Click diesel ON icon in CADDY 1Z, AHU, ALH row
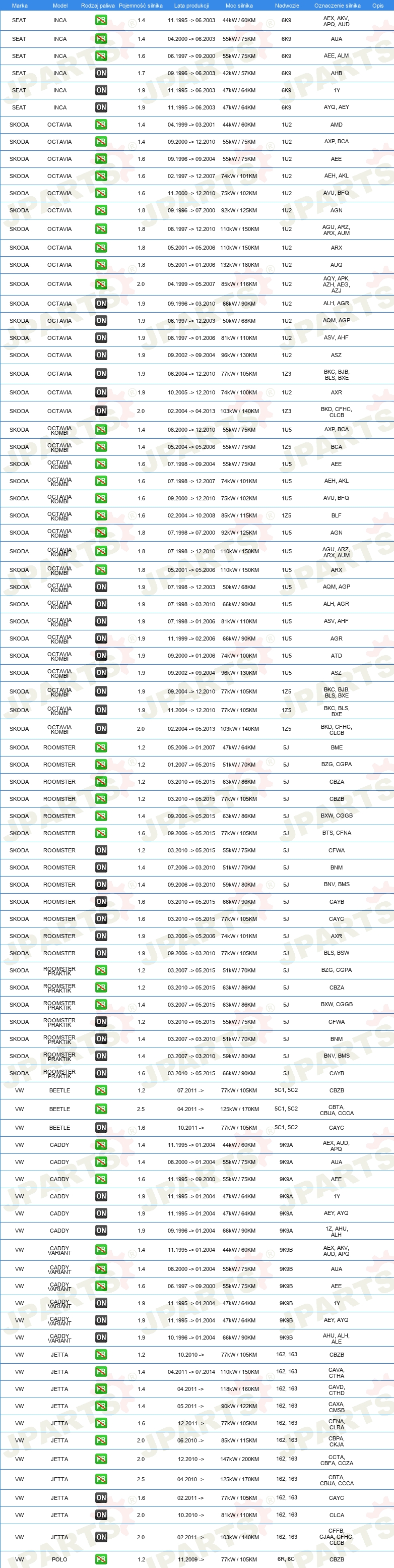The image size is (394, 1568). [101, 1231]
